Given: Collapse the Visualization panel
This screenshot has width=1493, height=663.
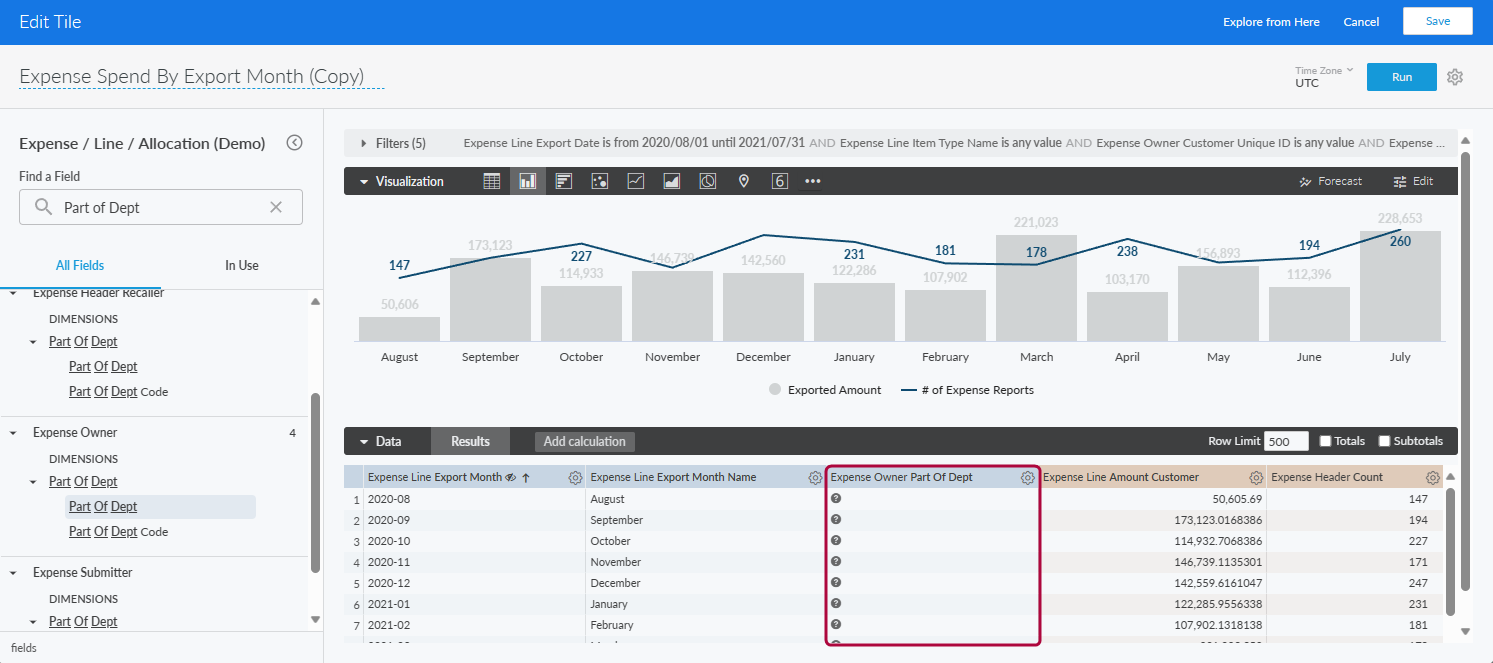Looking at the screenshot, I should tap(365, 181).
